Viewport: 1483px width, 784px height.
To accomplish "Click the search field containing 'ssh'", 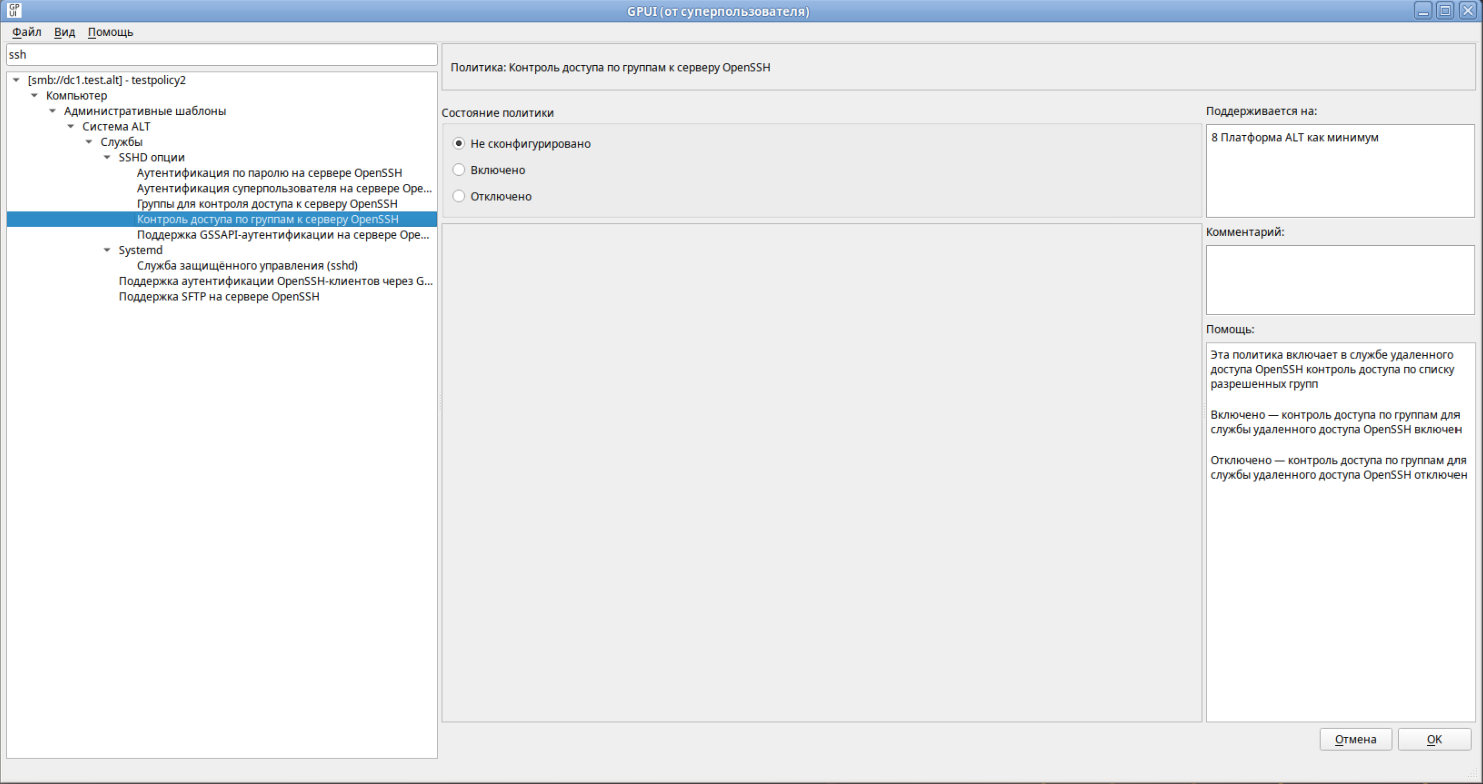I will [222, 55].
